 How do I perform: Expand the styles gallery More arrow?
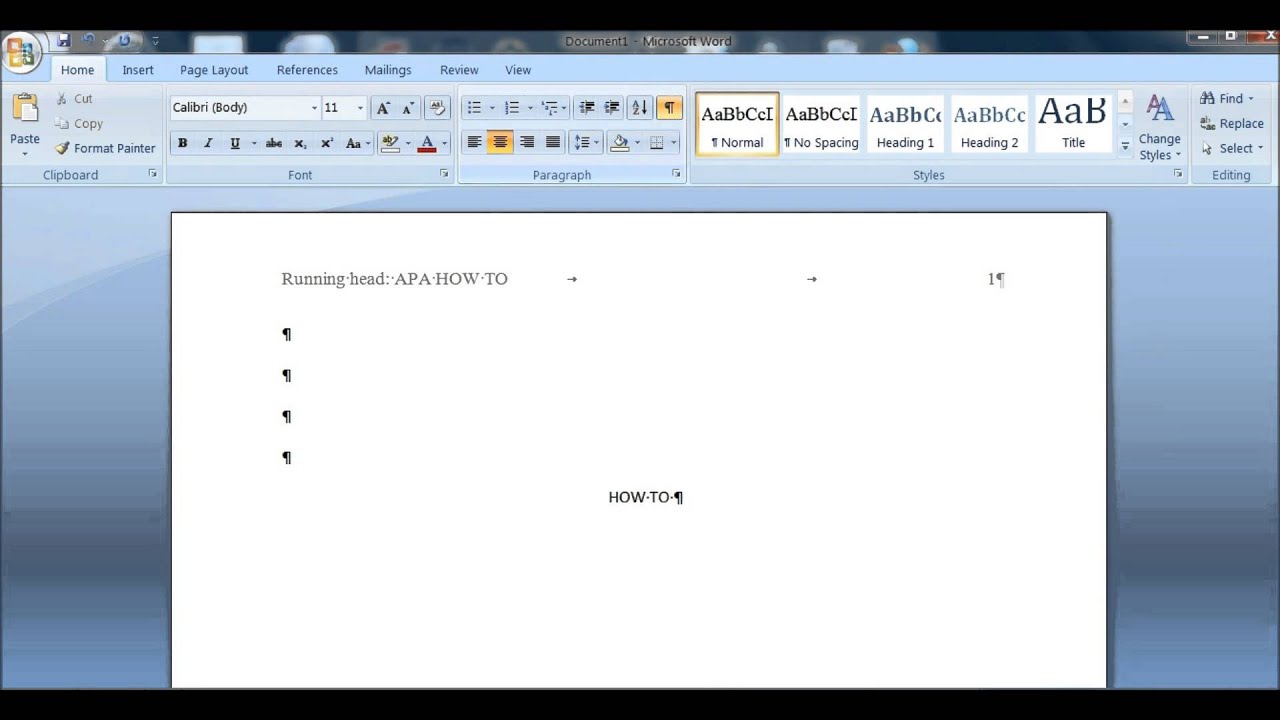(x=1125, y=146)
